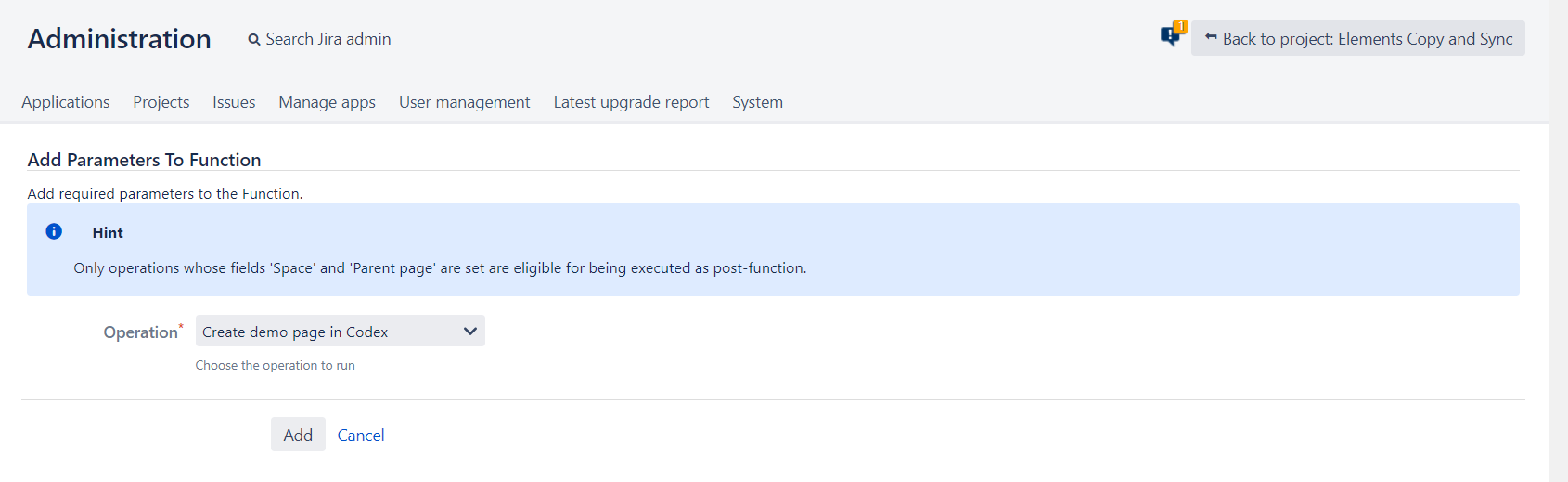Open the Manage apps tab
1568x482 pixels.
tap(327, 102)
